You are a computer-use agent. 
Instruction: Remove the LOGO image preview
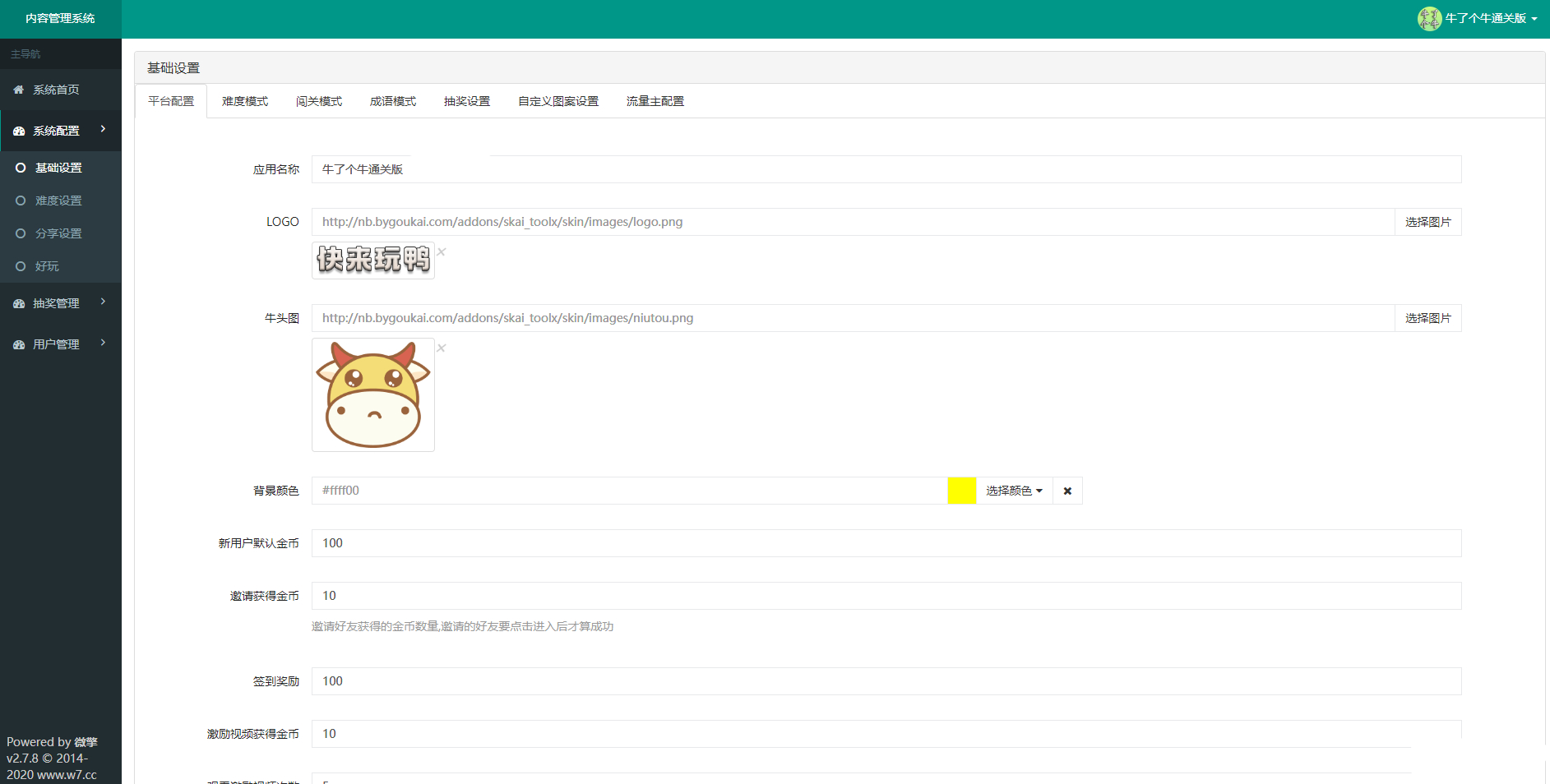coord(442,251)
